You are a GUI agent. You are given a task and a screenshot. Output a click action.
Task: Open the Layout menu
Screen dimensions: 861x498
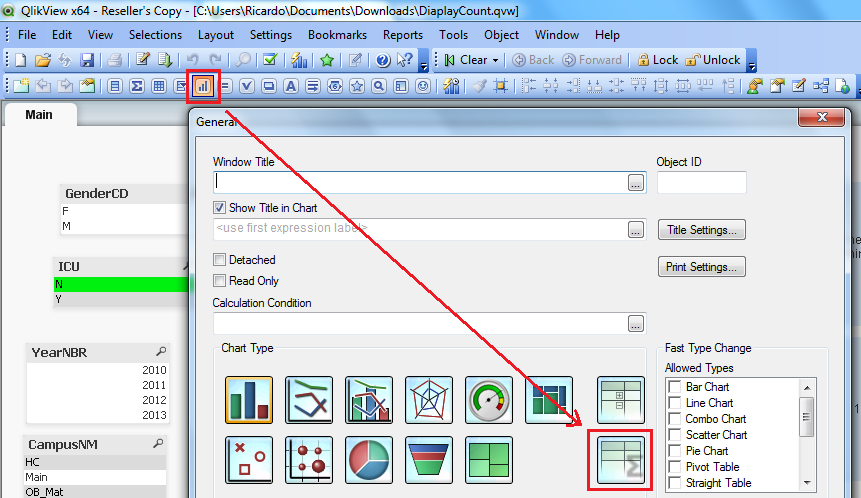(216, 35)
